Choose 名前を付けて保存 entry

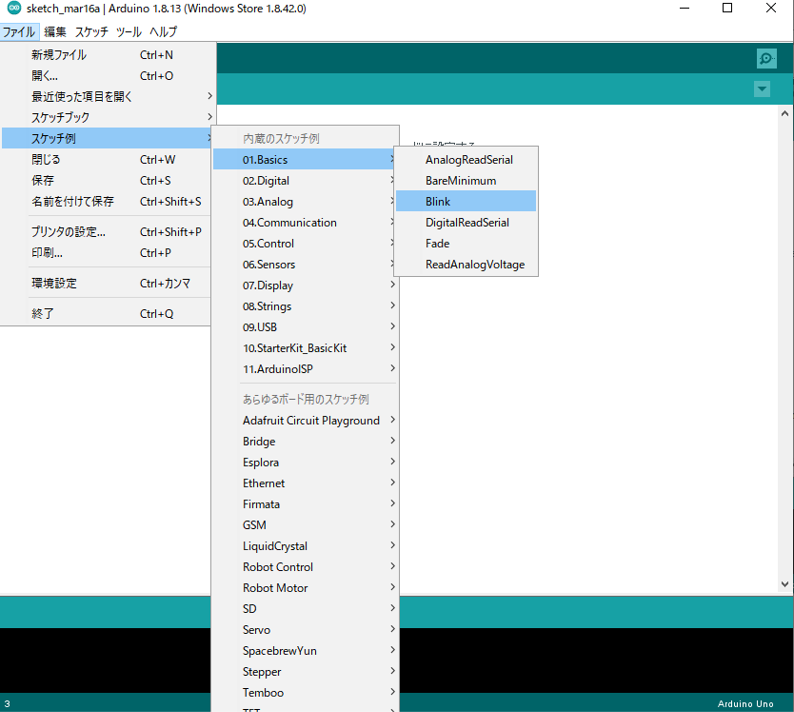click(106, 201)
